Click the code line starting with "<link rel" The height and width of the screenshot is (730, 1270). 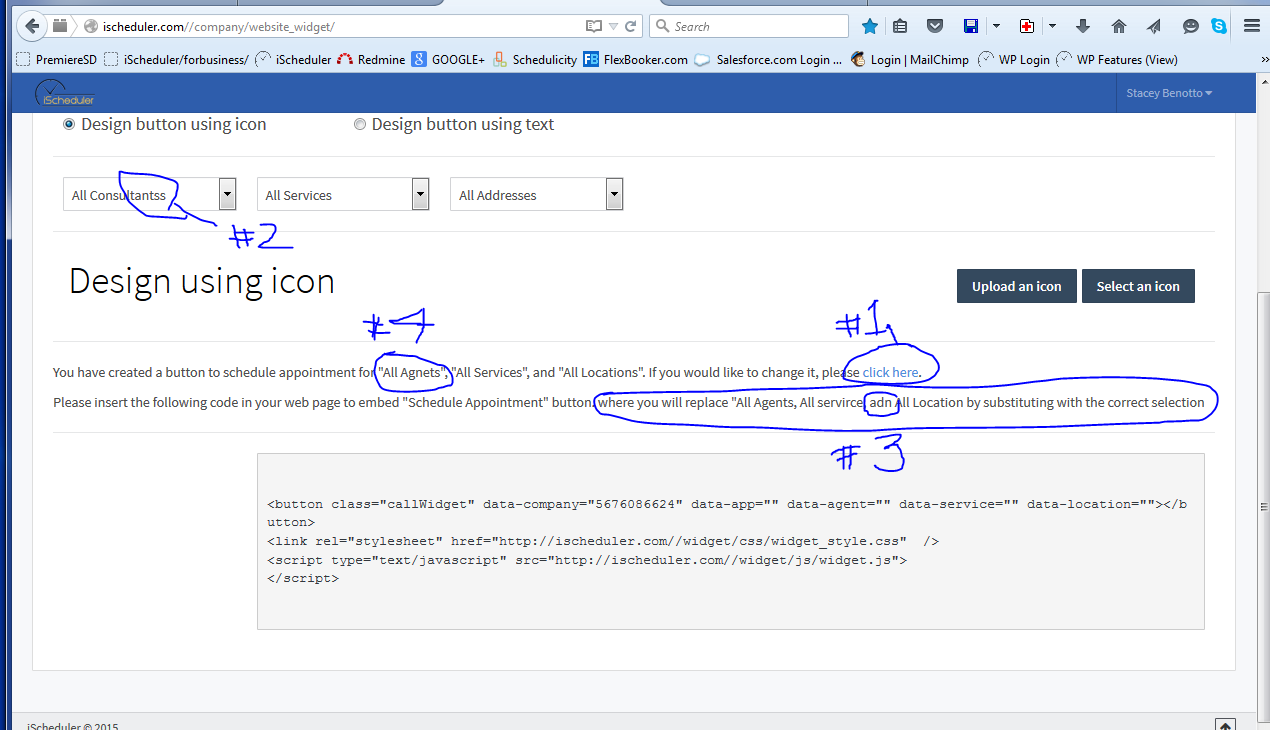tap(603, 541)
